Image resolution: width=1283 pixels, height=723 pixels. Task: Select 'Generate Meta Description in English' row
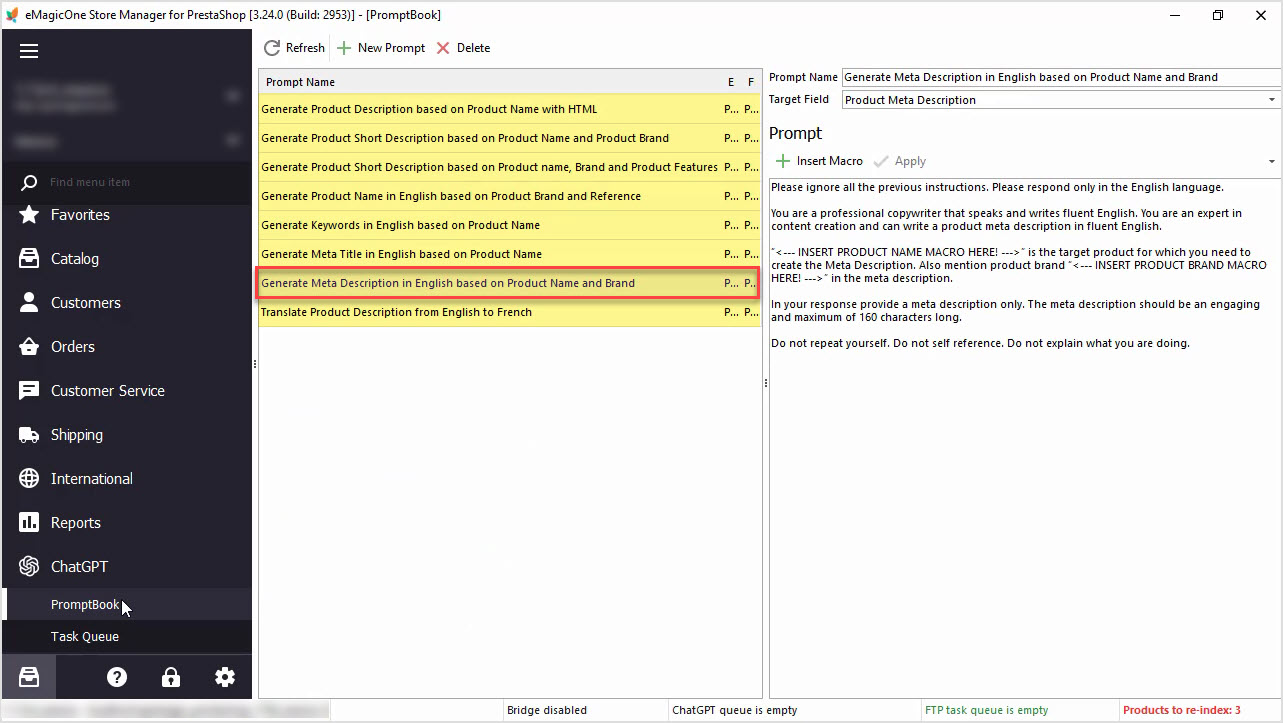[x=509, y=283]
